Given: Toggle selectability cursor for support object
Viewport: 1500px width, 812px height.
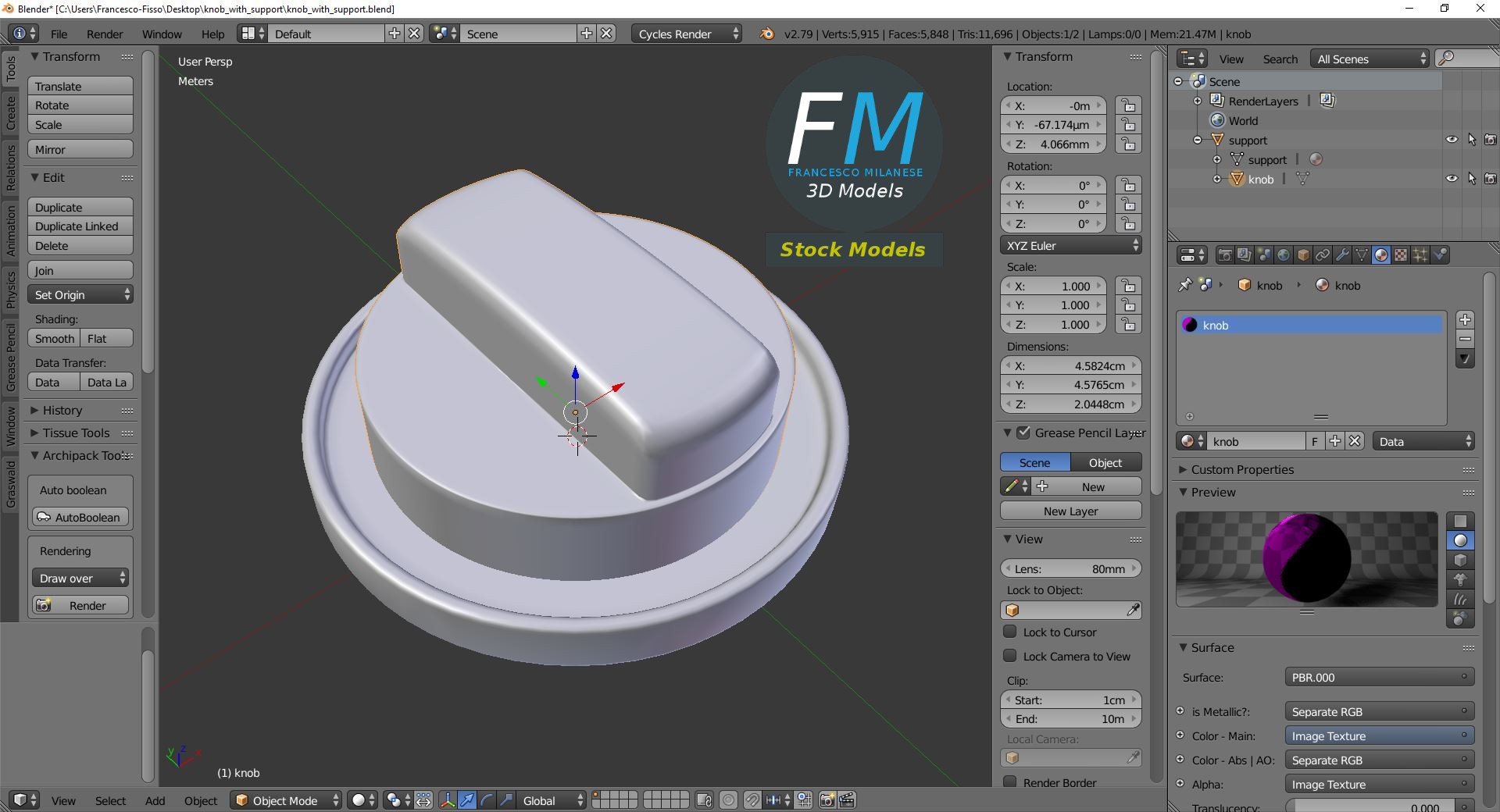Looking at the screenshot, I should click(1472, 140).
